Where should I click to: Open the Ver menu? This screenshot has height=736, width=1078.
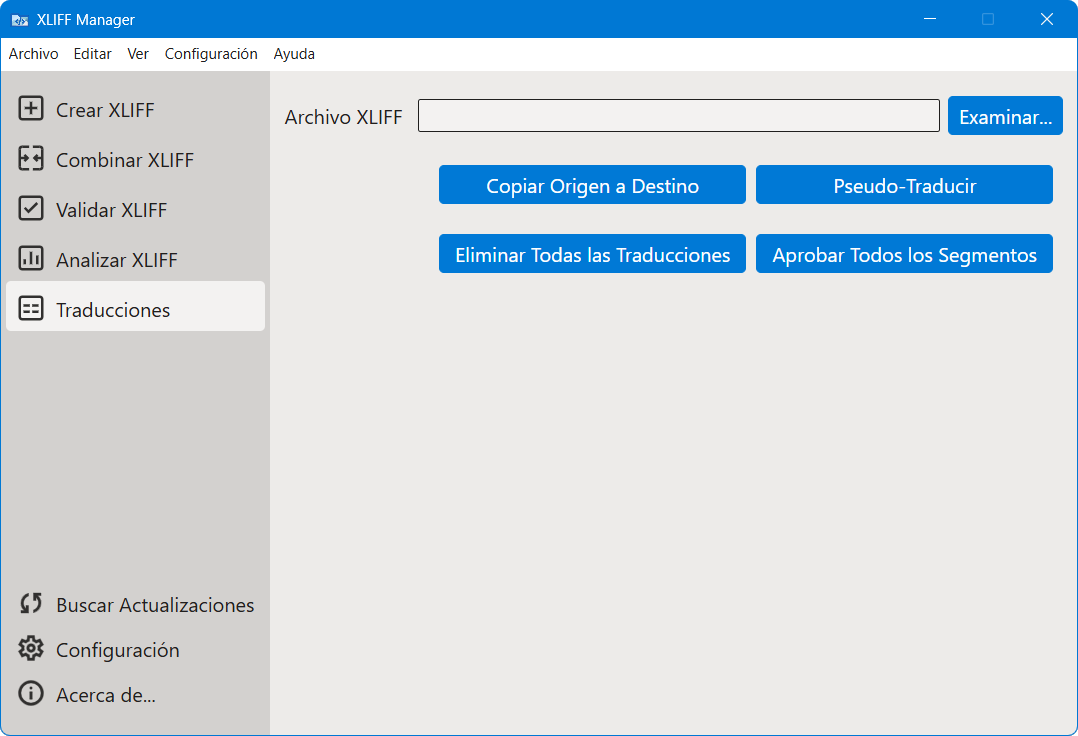point(138,54)
